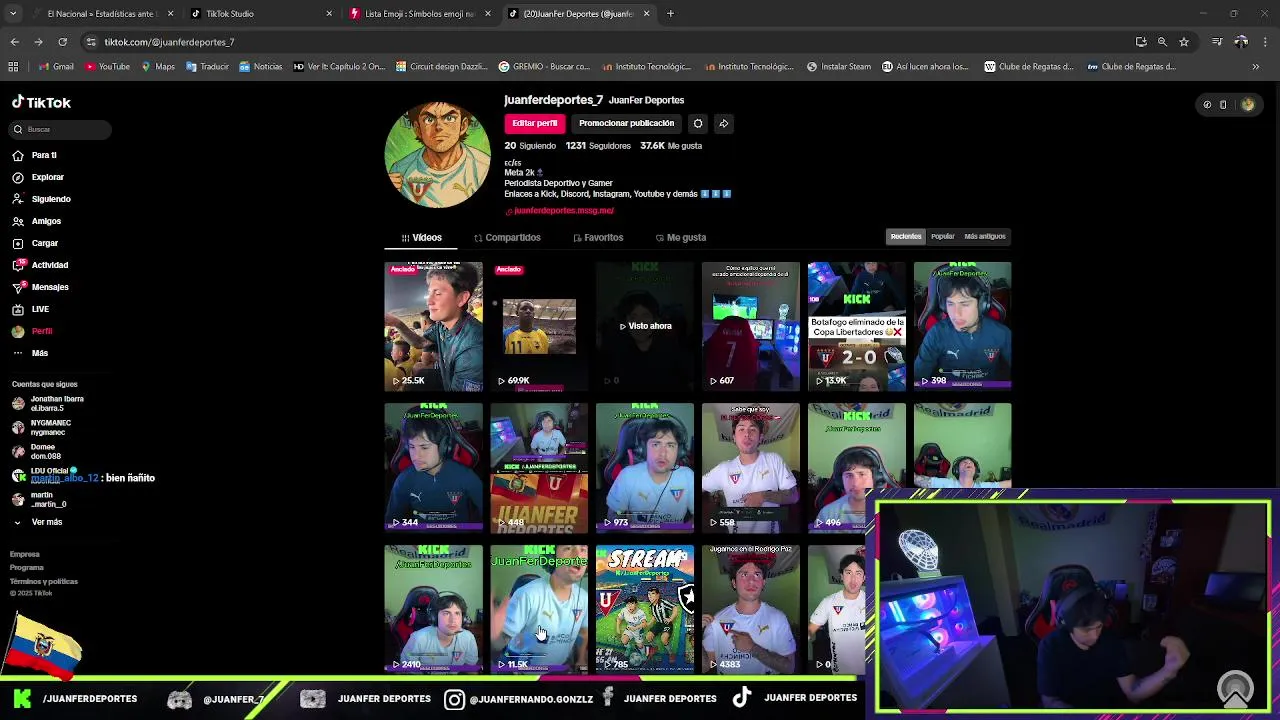Open profile avatar menu at top right

click(1247, 104)
